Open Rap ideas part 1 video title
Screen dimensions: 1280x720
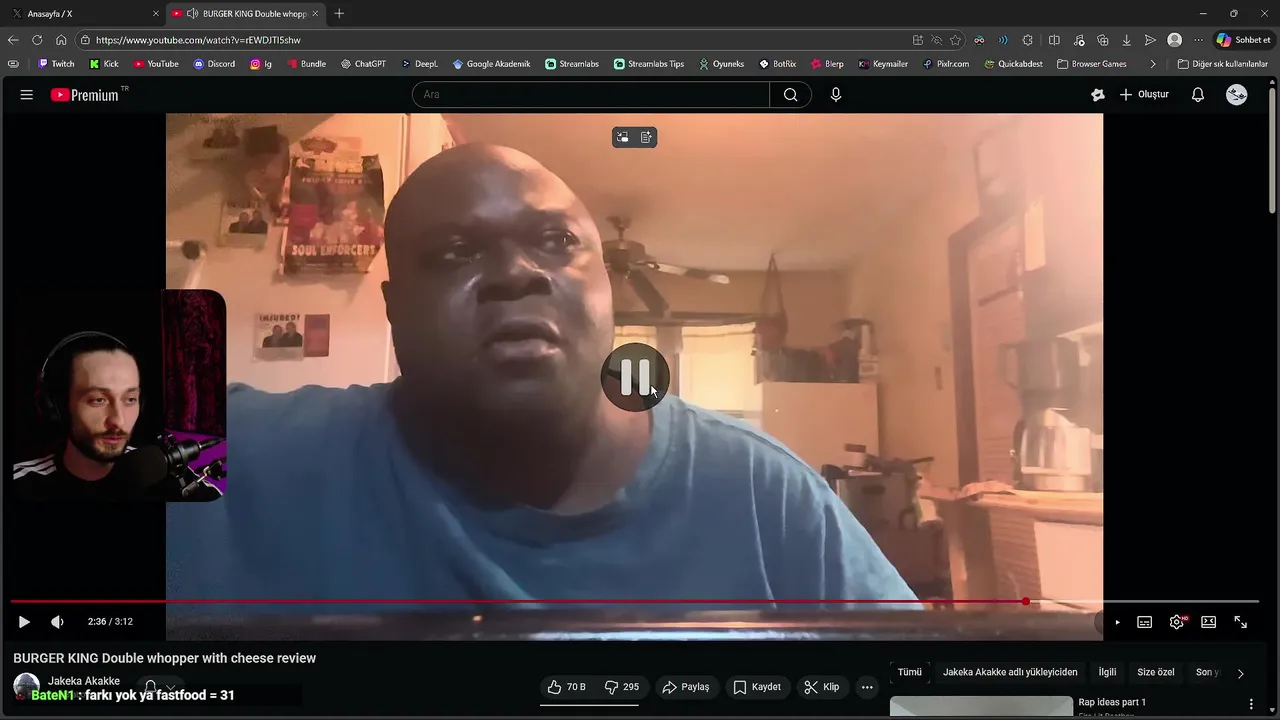[x=1112, y=702]
